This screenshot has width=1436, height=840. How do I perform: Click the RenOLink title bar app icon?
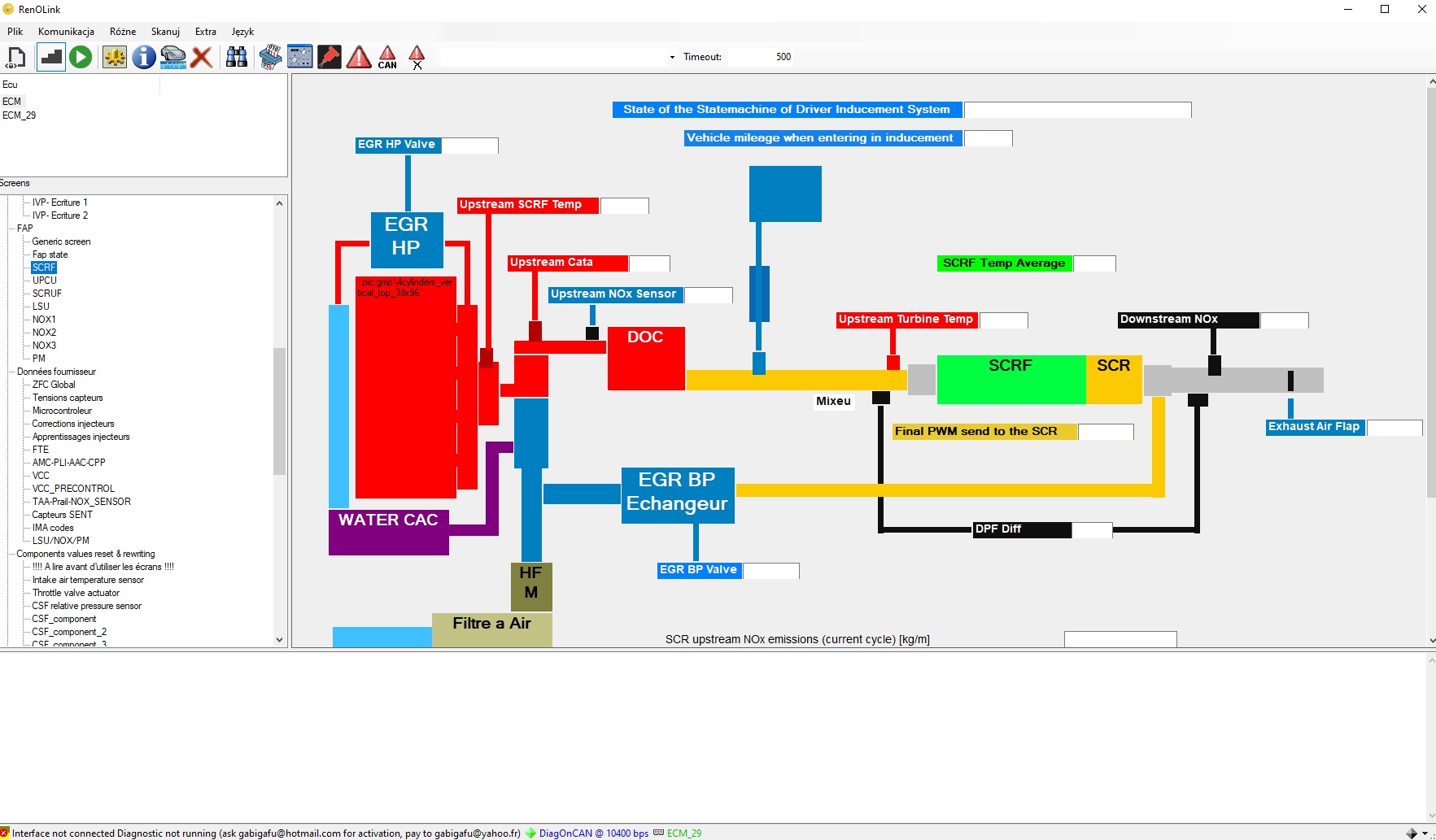8,9
